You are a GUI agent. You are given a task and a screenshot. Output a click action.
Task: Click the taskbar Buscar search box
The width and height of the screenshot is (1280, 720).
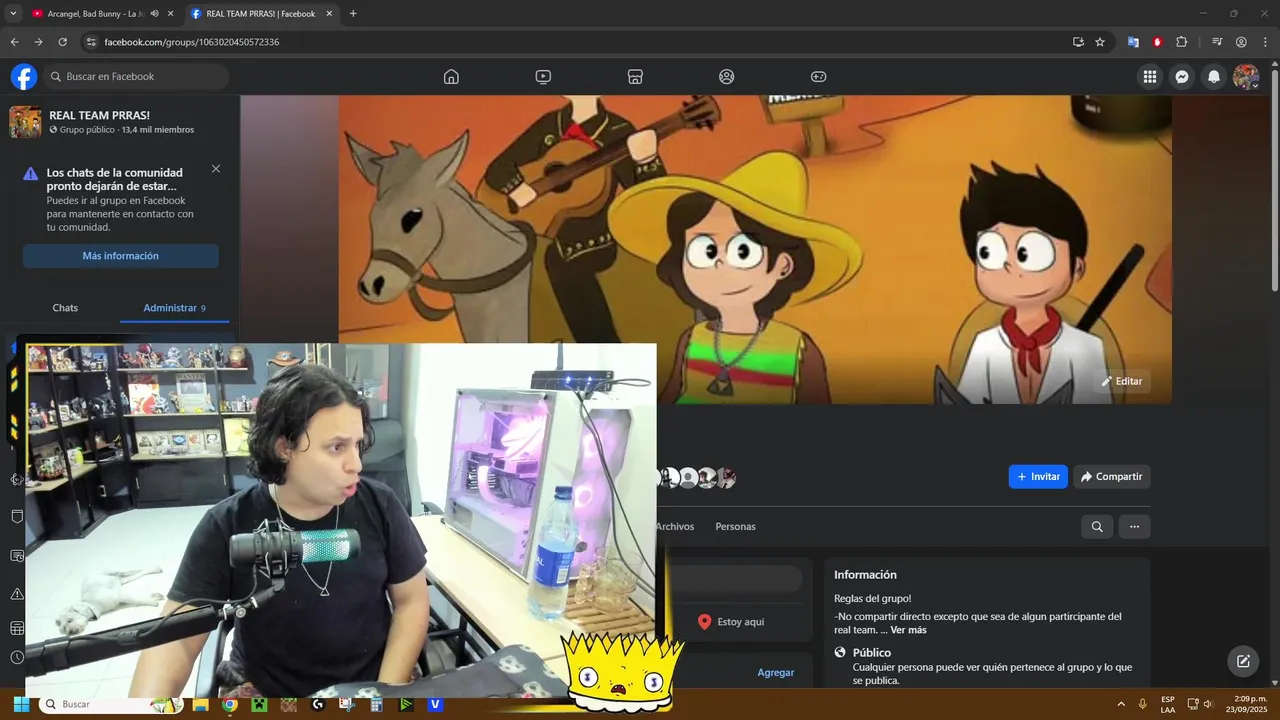[110, 704]
